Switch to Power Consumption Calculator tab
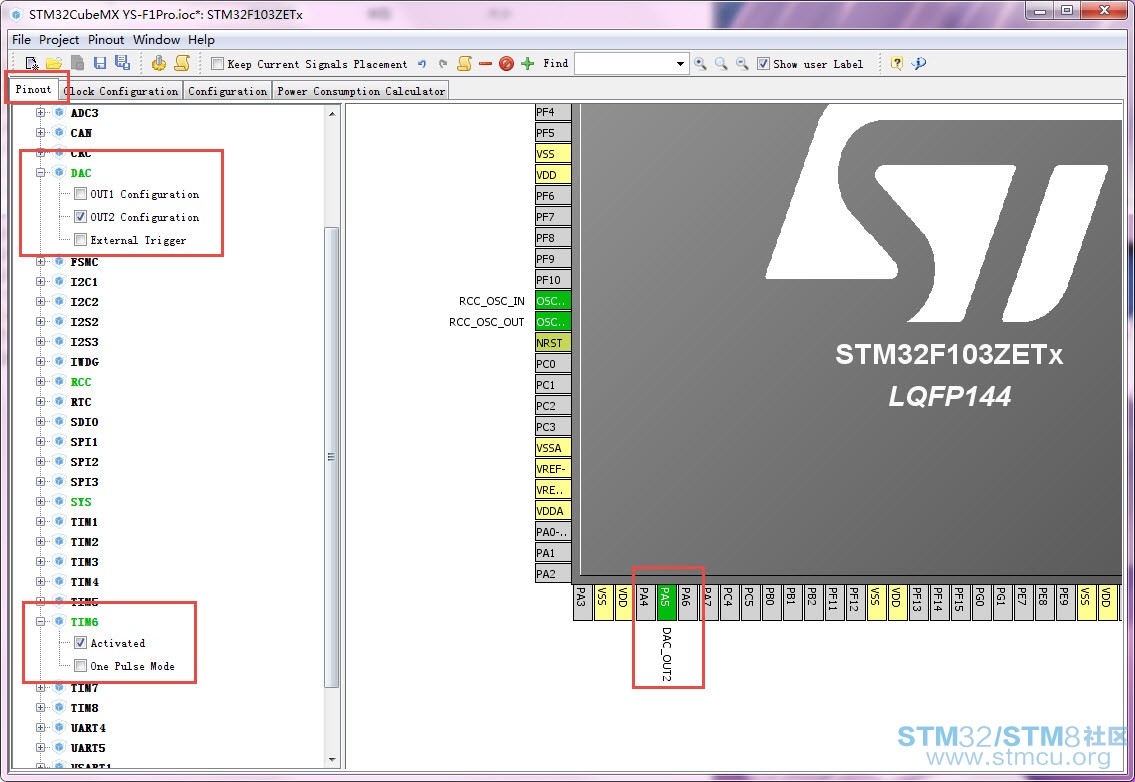Image resolution: width=1135 pixels, height=782 pixels. pyautogui.click(x=360, y=91)
